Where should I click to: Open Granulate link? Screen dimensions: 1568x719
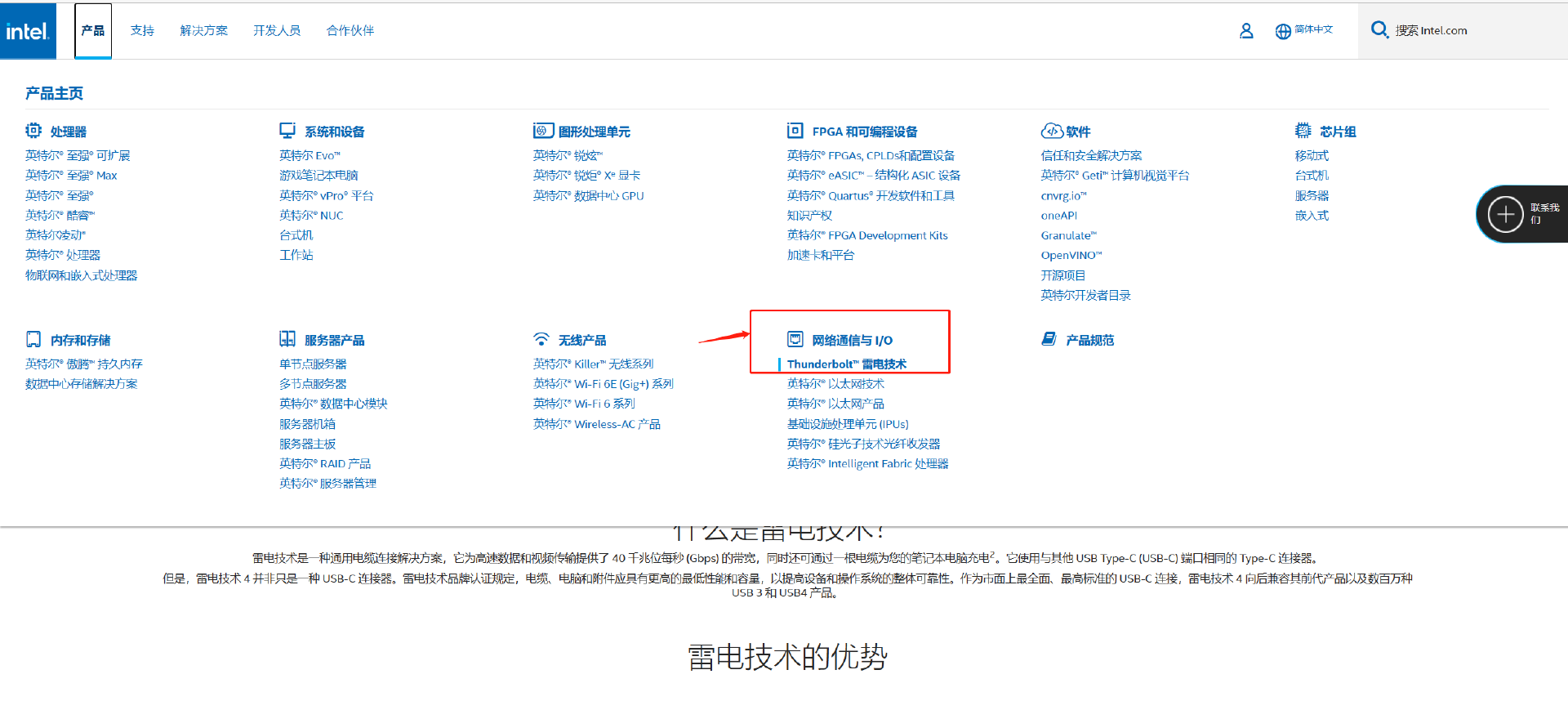(1068, 235)
